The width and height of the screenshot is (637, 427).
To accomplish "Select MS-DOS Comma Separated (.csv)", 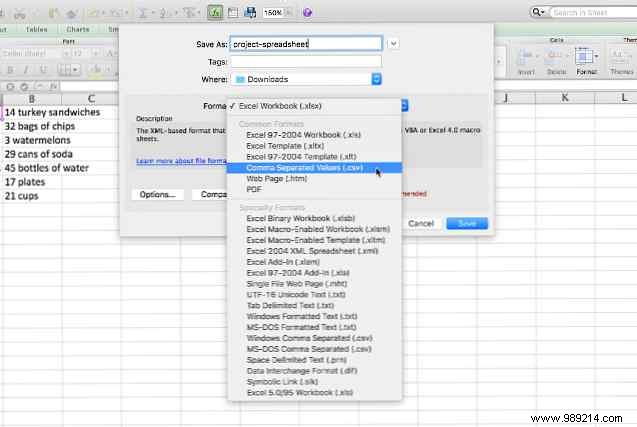I will (314, 349).
